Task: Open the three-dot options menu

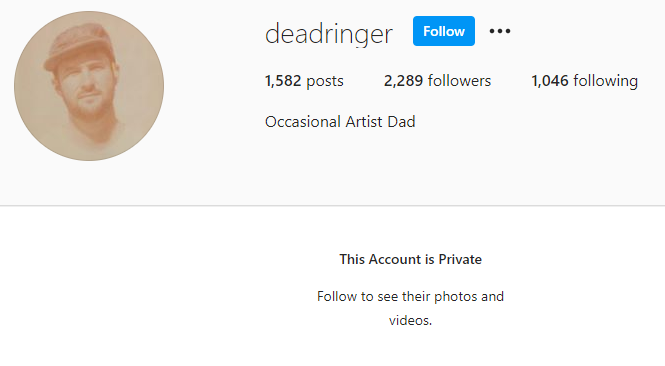Action: pos(500,31)
